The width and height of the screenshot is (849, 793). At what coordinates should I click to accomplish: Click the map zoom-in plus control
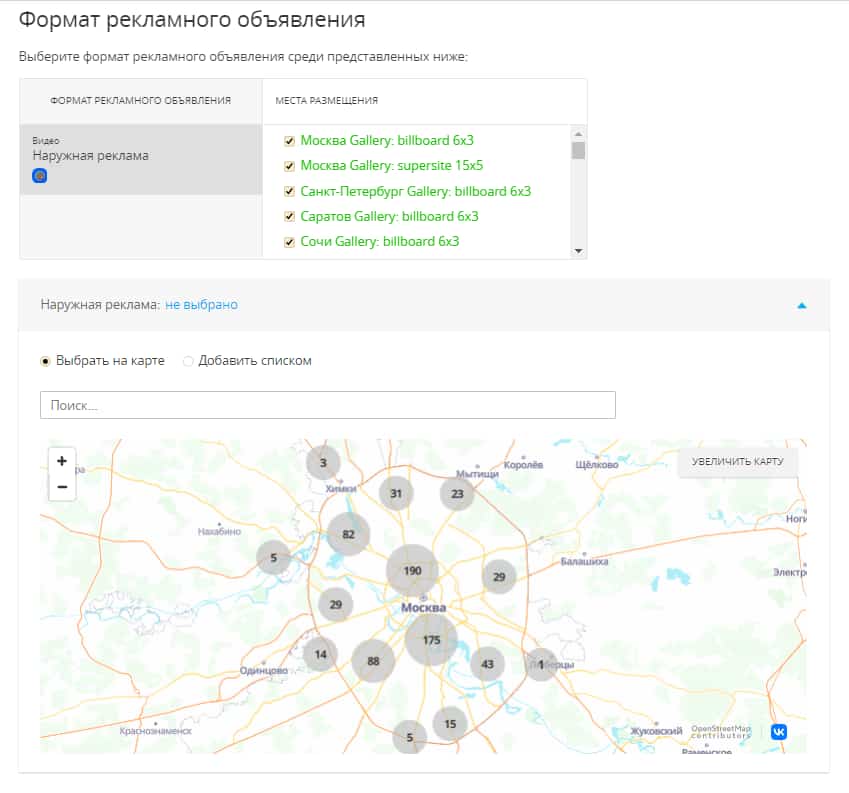click(62, 461)
